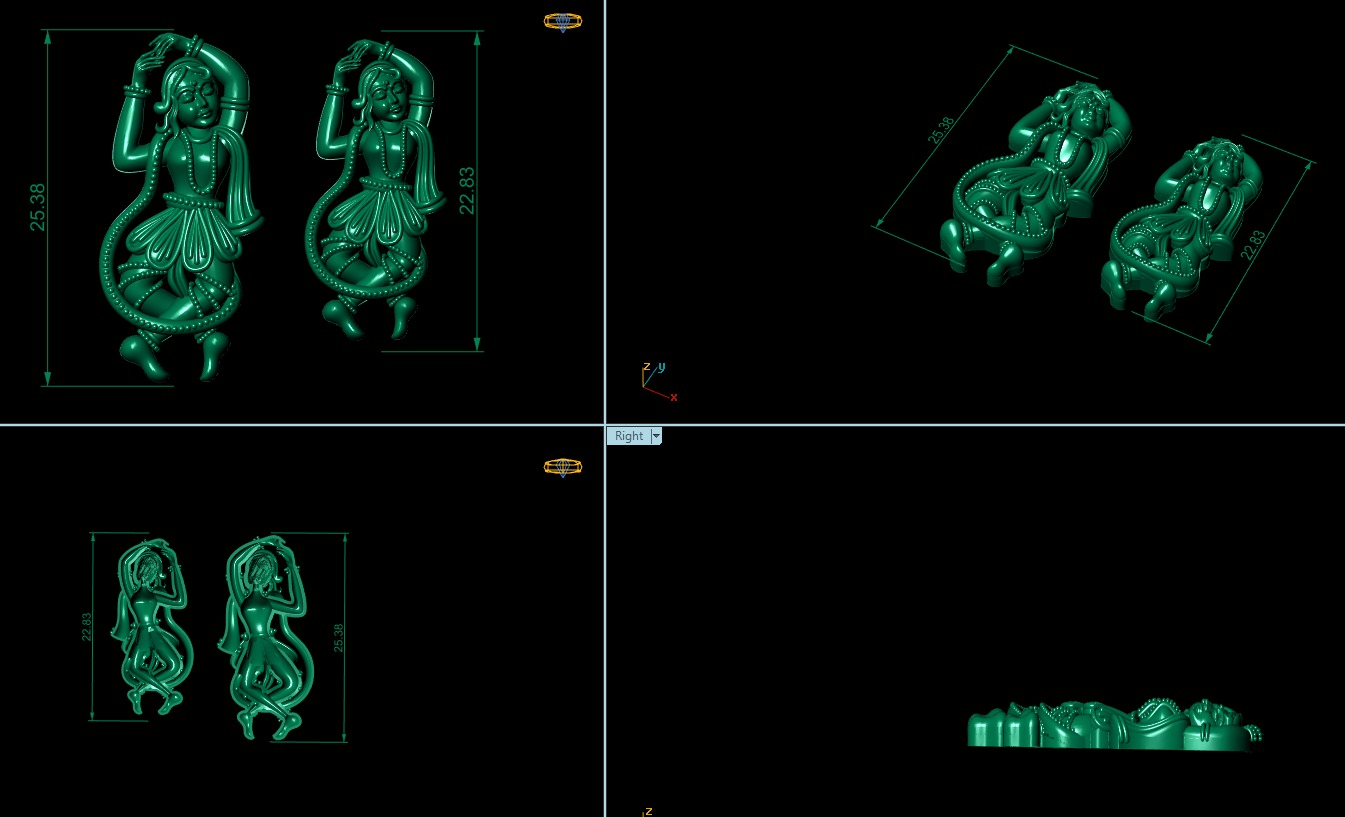This screenshot has height=817, width=1345.
Task: Open the Right viewport dropdown arrow
Action: pyautogui.click(x=656, y=436)
